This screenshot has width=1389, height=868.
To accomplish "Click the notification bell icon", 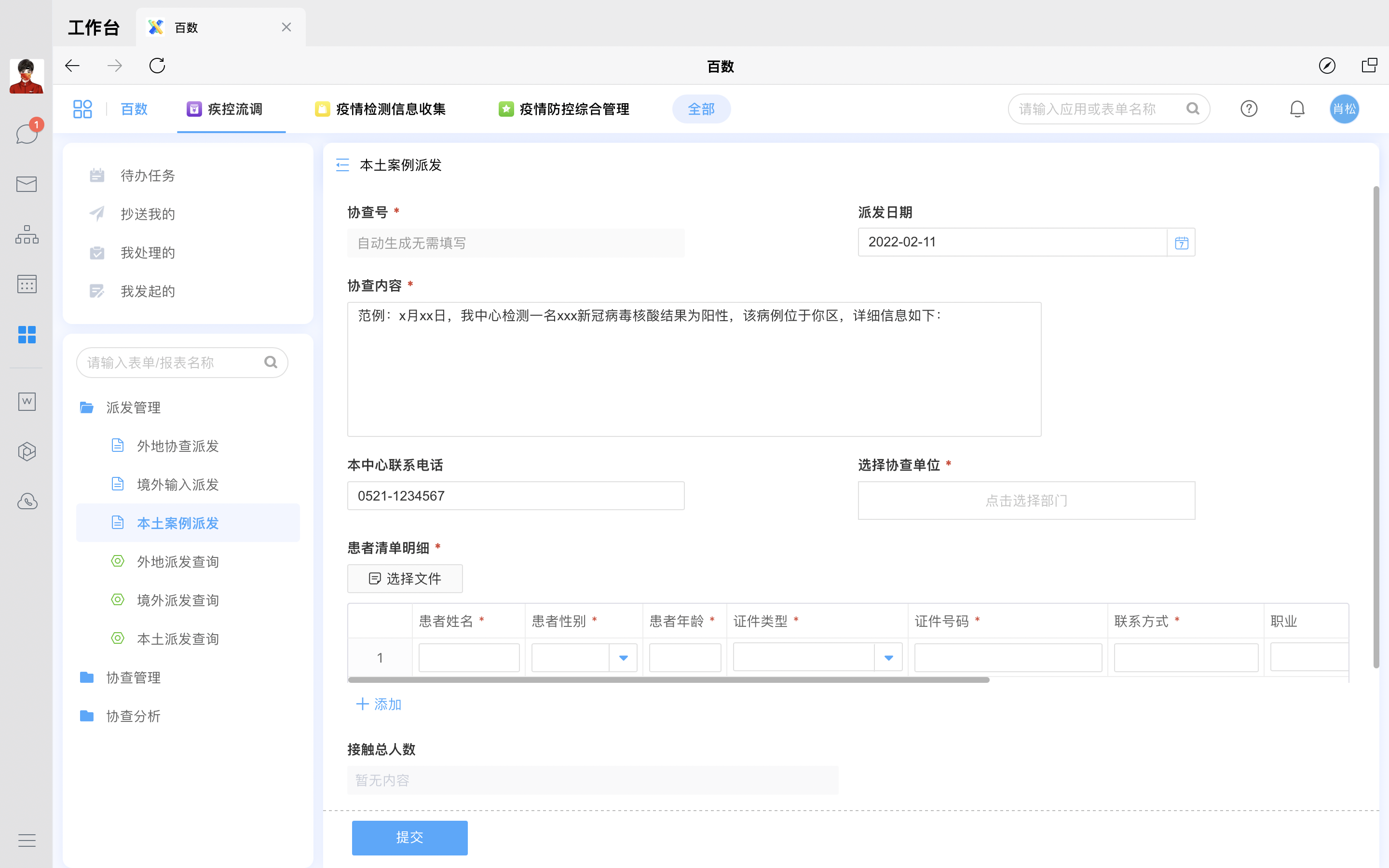I will [x=1297, y=109].
